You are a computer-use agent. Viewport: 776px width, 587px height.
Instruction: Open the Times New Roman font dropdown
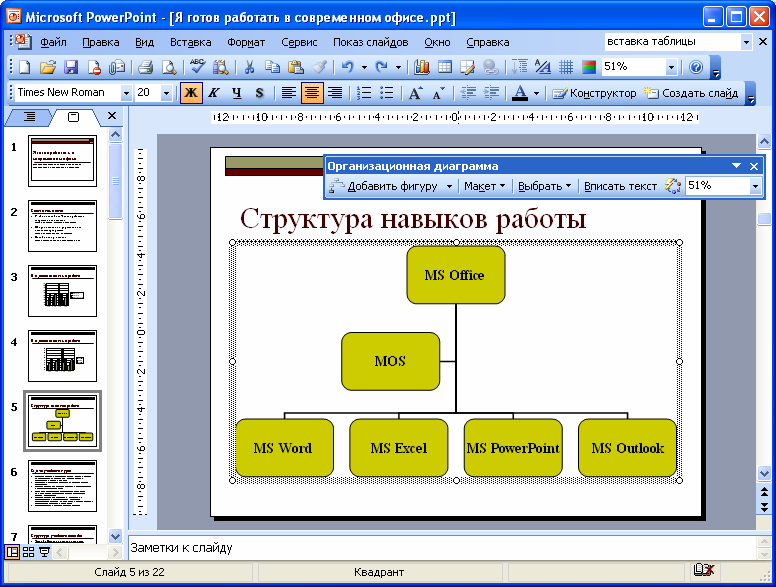pos(126,93)
